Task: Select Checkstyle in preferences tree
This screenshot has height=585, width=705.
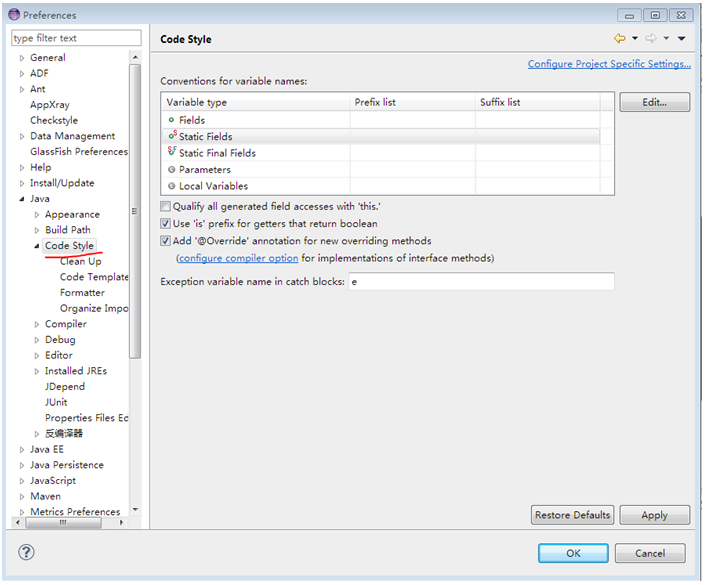Action: 54,121
